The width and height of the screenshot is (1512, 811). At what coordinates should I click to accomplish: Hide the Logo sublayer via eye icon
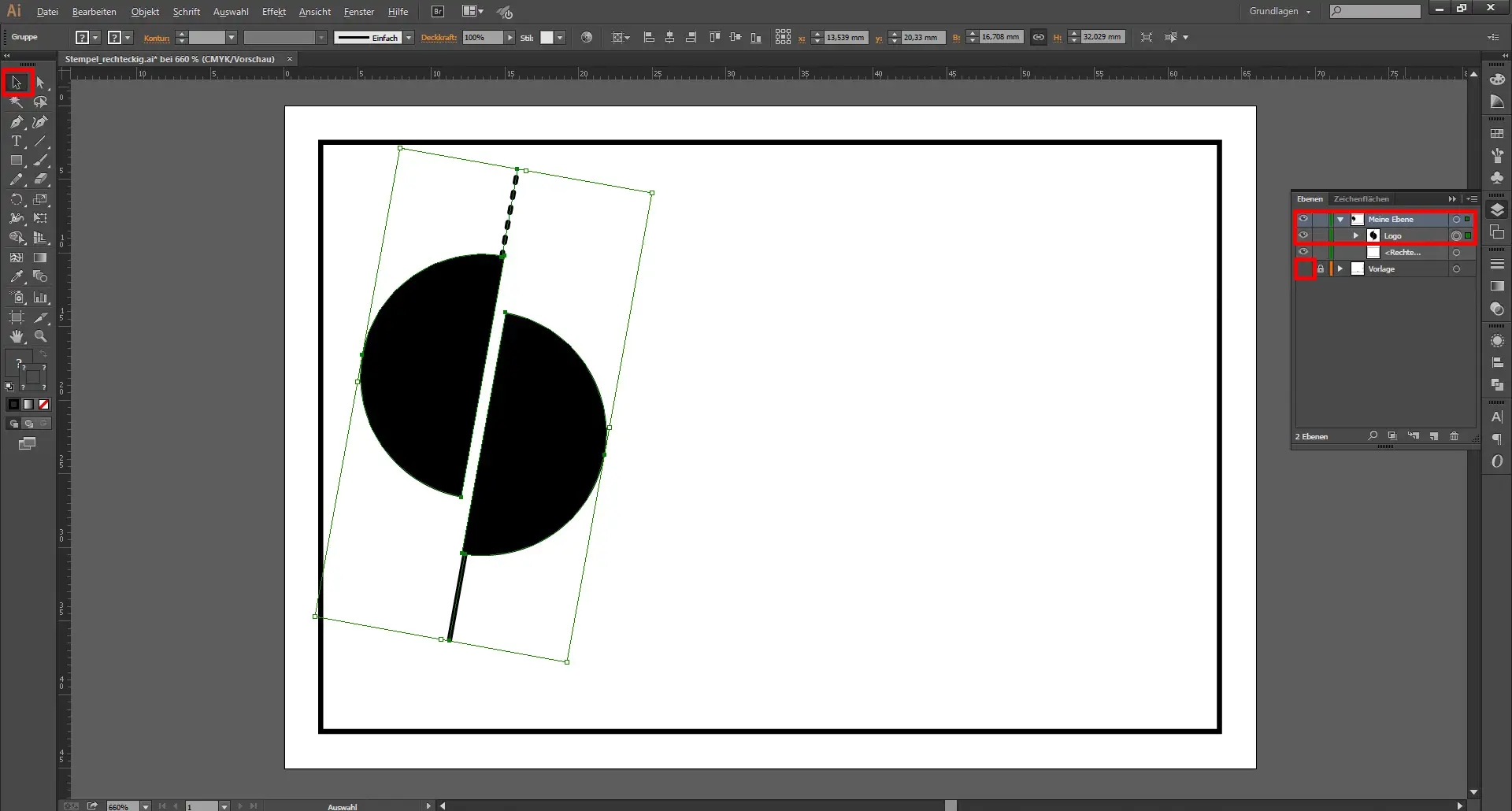tap(1303, 235)
